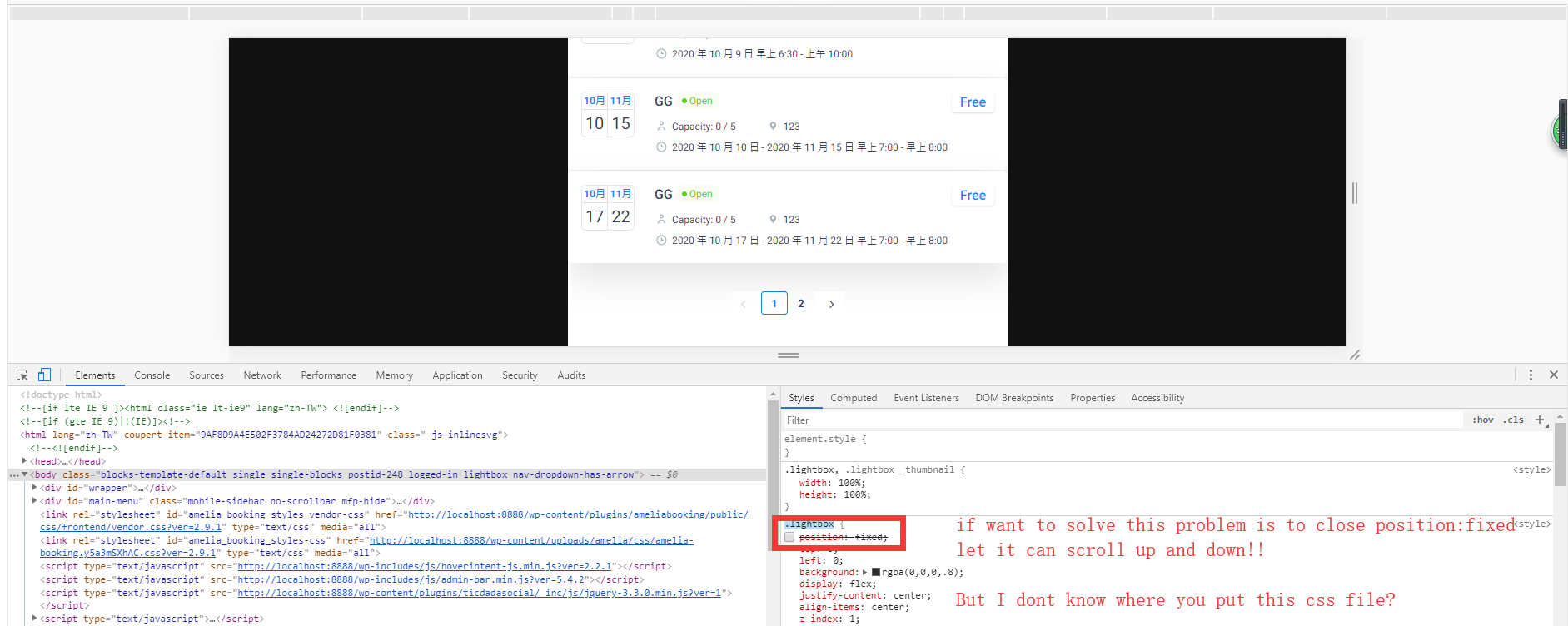The image size is (1568, 626).
Task: Open the Application tab
Action: (457, 375)
